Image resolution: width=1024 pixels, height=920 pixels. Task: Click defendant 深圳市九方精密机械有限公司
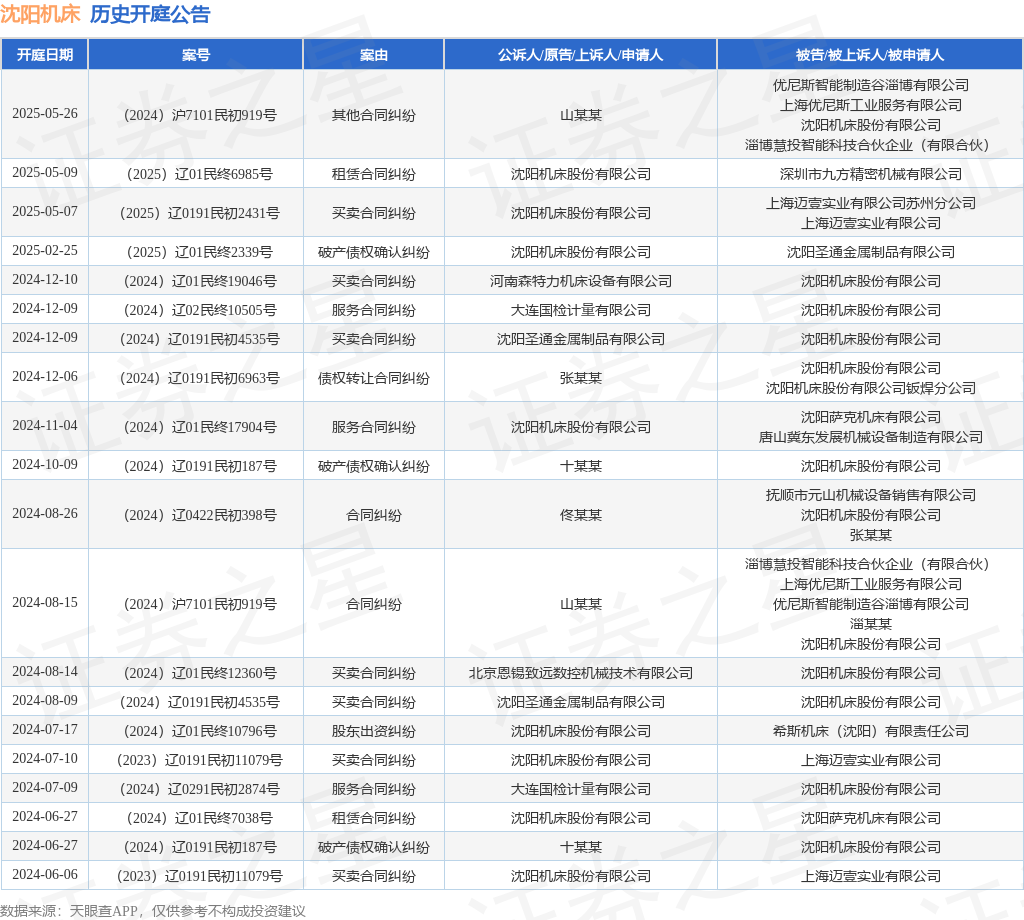tap(871, 174)
